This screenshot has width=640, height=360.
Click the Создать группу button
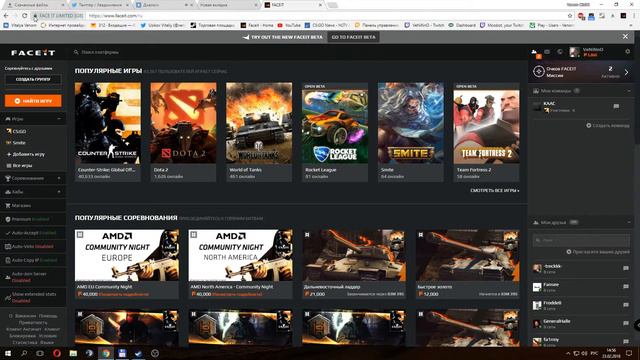point(33,79)
